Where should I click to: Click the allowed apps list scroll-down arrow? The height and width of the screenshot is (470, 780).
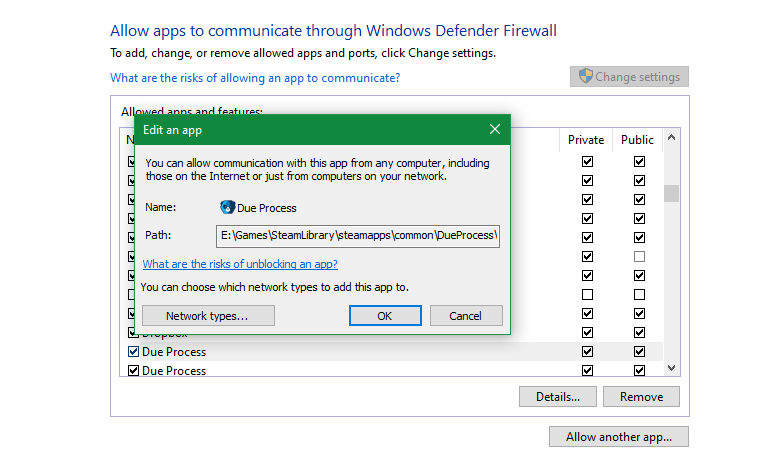[x=671, y=368]
